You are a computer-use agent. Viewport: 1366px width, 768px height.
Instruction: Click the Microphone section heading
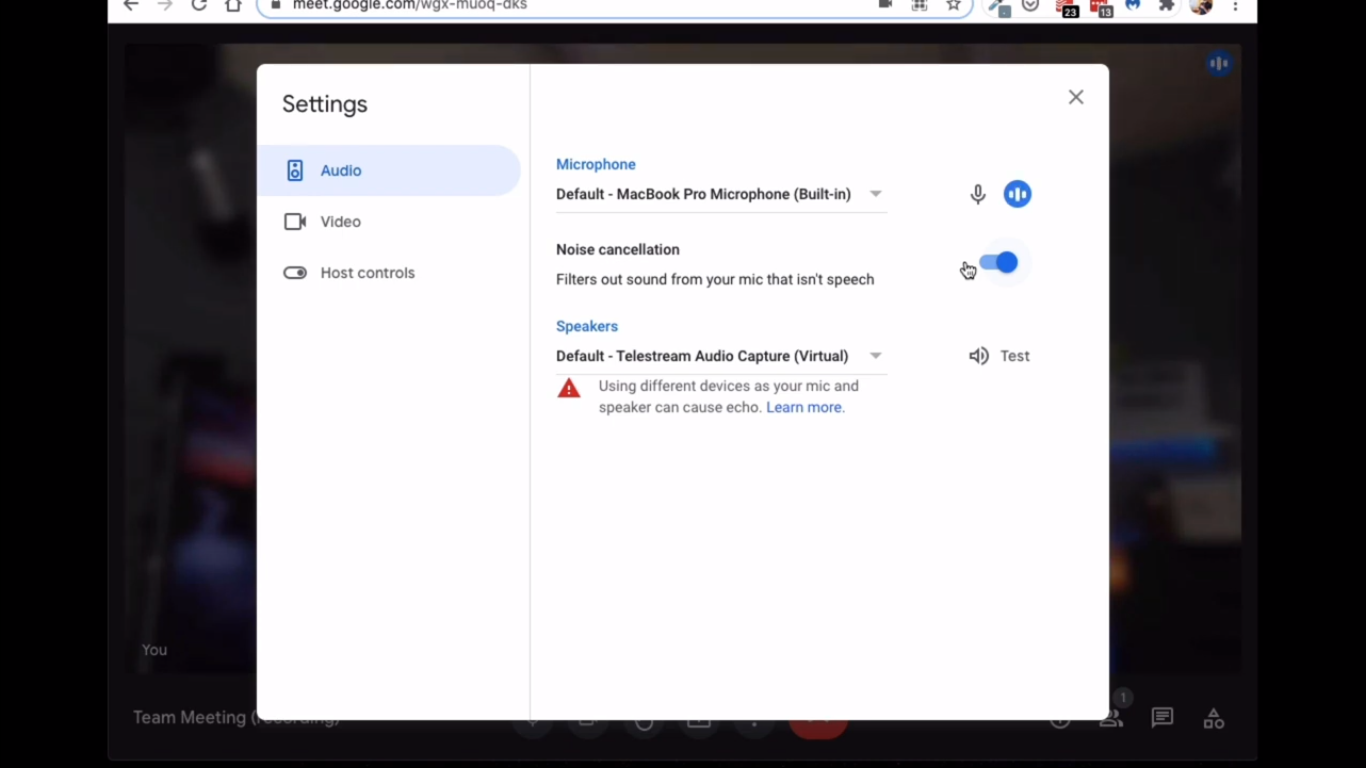[596, 164]
